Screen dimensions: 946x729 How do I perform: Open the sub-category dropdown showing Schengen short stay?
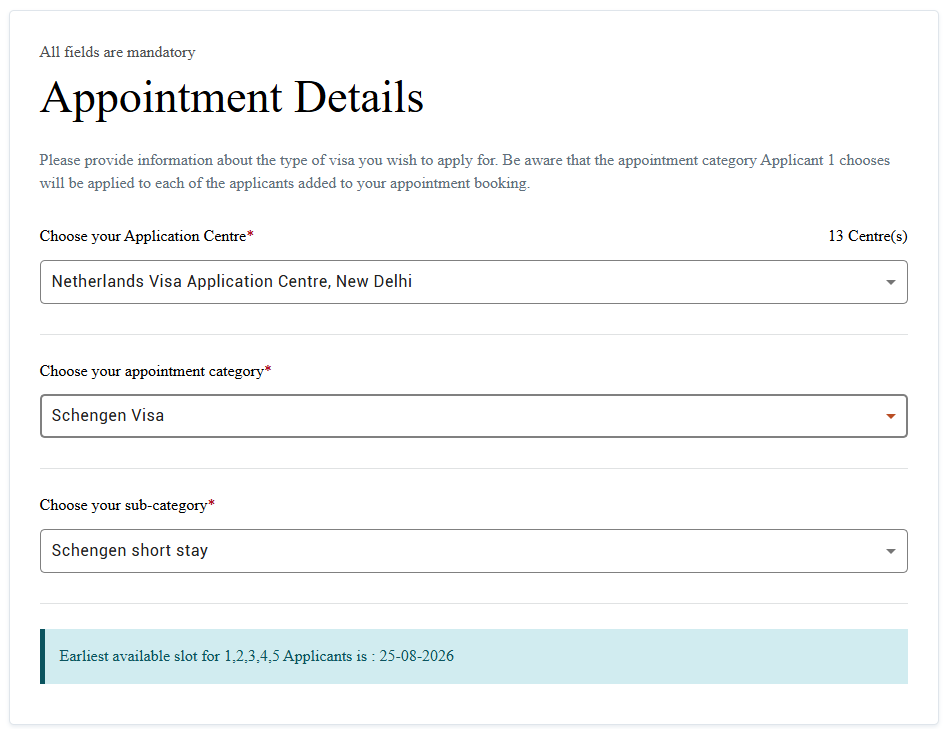click(x=474, y=551)
